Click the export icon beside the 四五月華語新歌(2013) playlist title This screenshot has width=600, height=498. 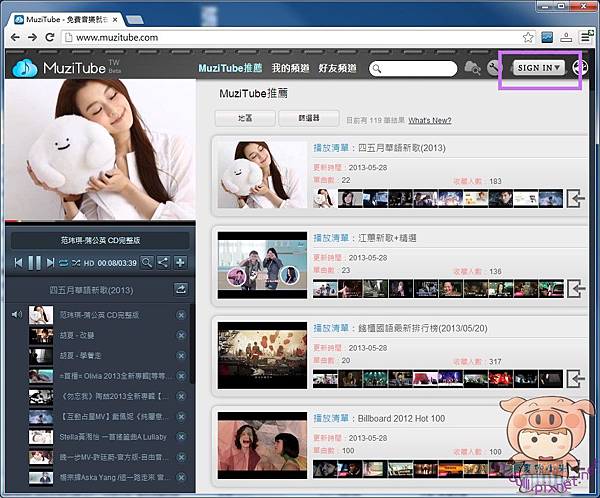pos(181,289)
